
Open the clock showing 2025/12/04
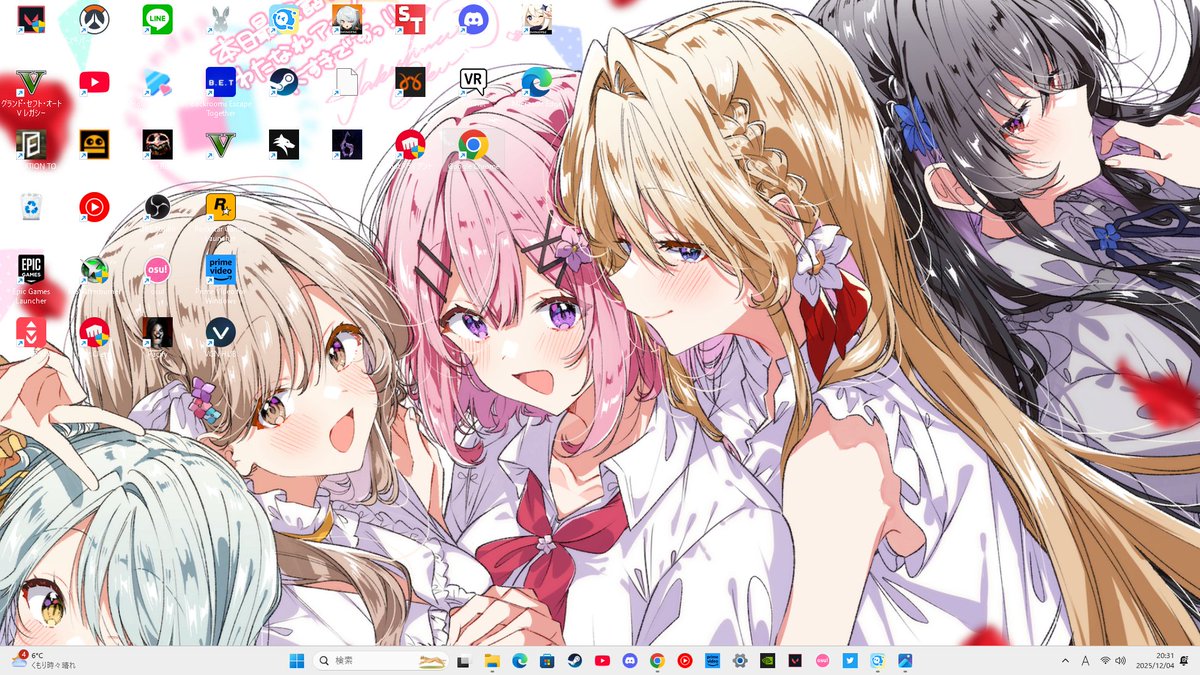coord(1155,660)
